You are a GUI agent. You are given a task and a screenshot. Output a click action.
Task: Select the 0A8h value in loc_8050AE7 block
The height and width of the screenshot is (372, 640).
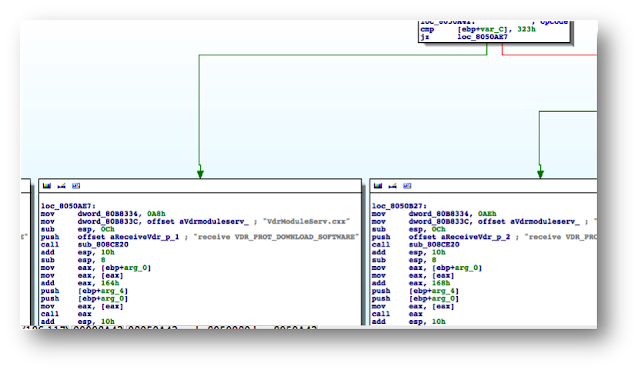(x=156, y=214)
